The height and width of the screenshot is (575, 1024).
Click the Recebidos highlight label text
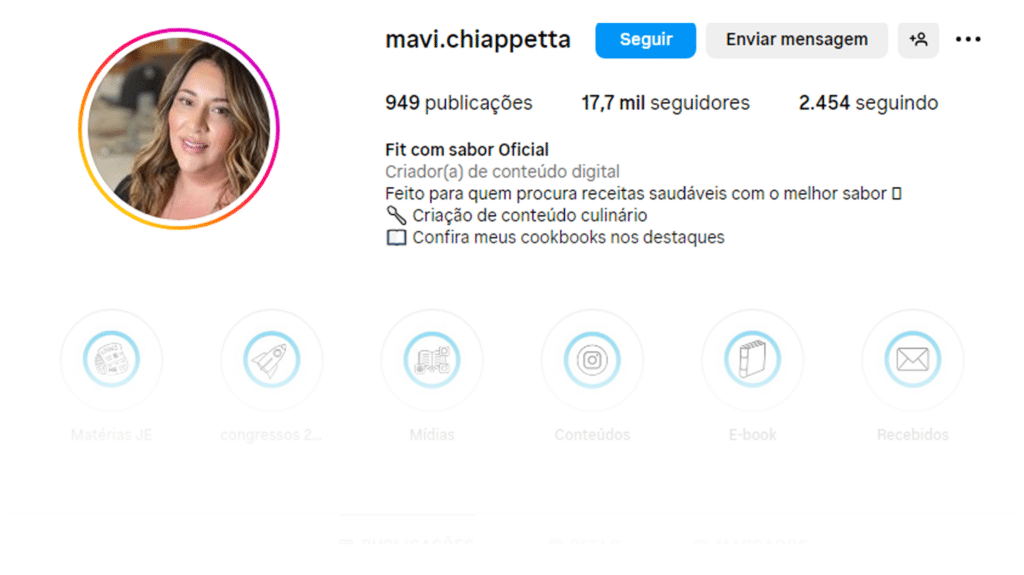click(913, 435)
